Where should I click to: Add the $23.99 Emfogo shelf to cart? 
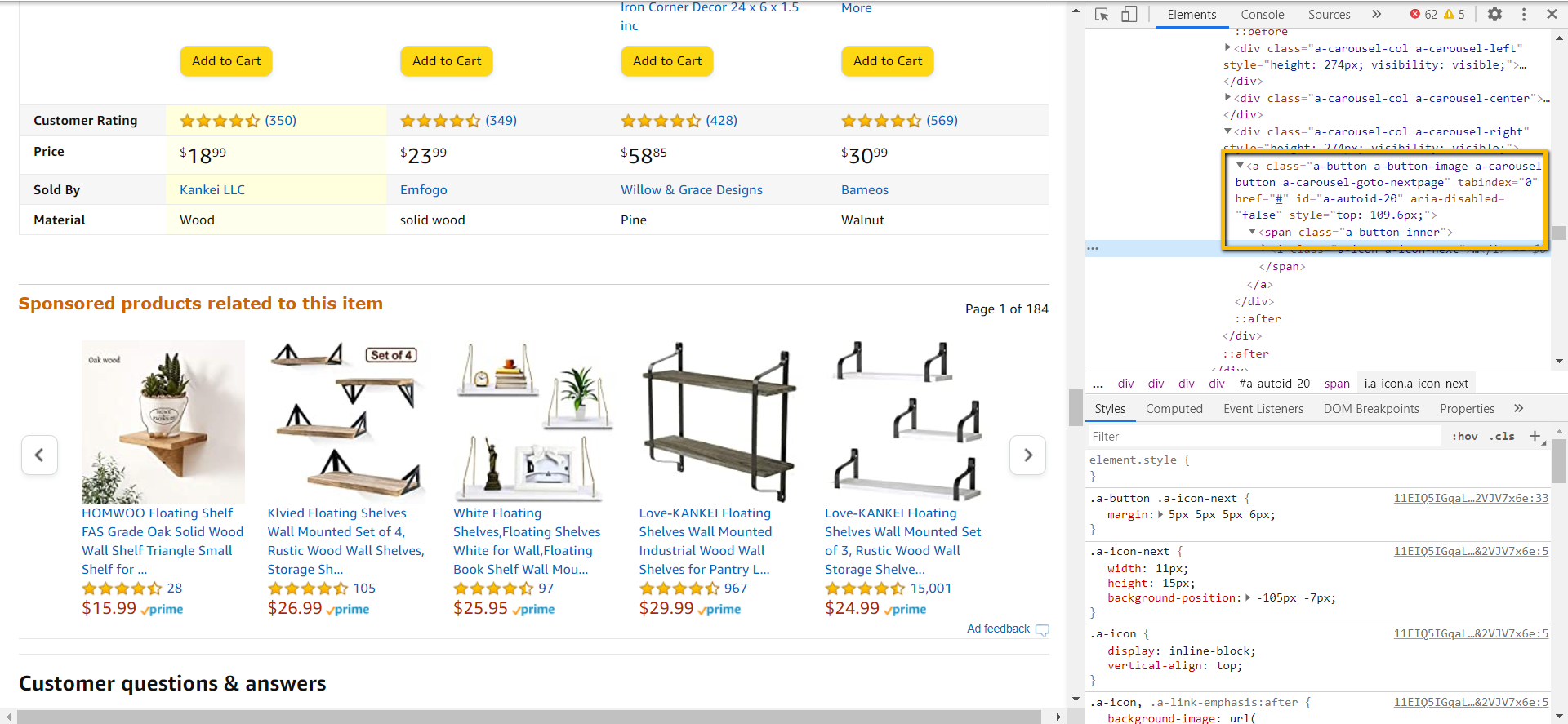point(447,61)
